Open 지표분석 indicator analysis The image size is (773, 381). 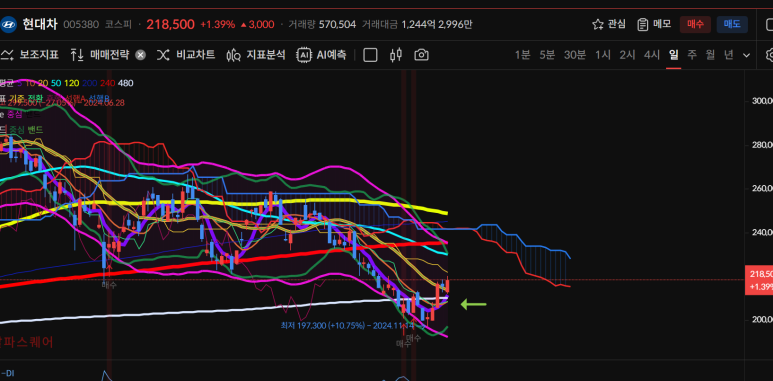tap(256, 55)
